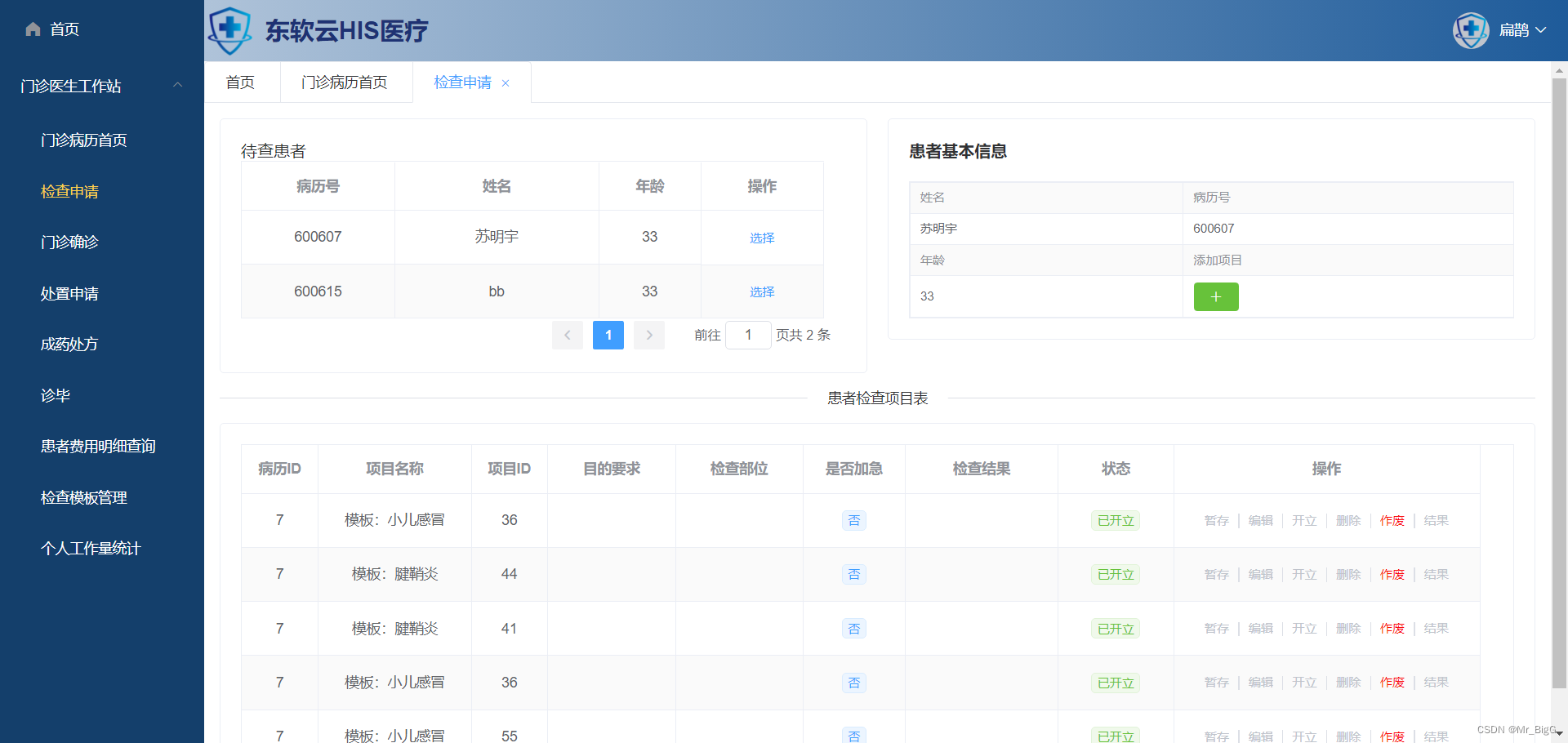Image resolution: width=1568 pixels, height=743 pixels.
Task: Click the 东软云HIS医疗 shield logo
Action: 229,30
